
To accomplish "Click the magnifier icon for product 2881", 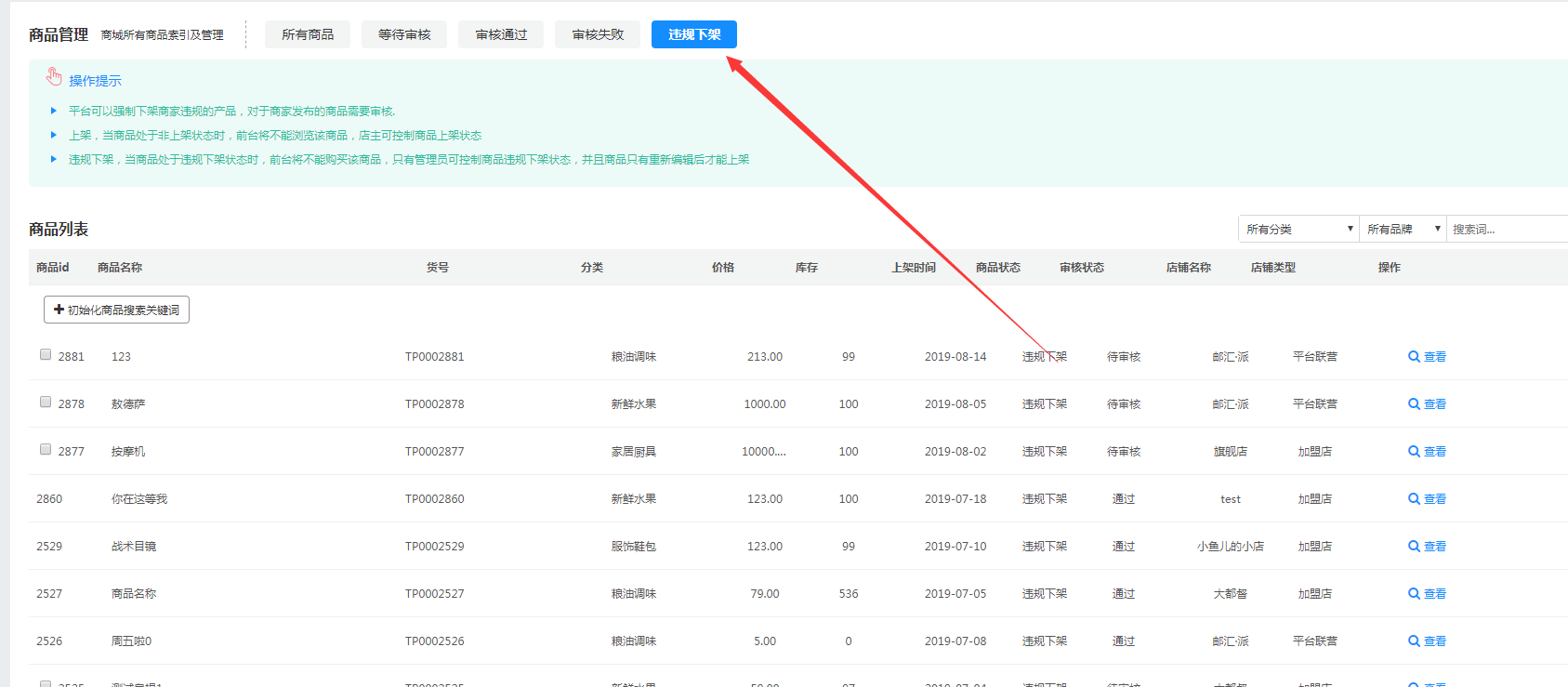I will (x=1414, y=357).
